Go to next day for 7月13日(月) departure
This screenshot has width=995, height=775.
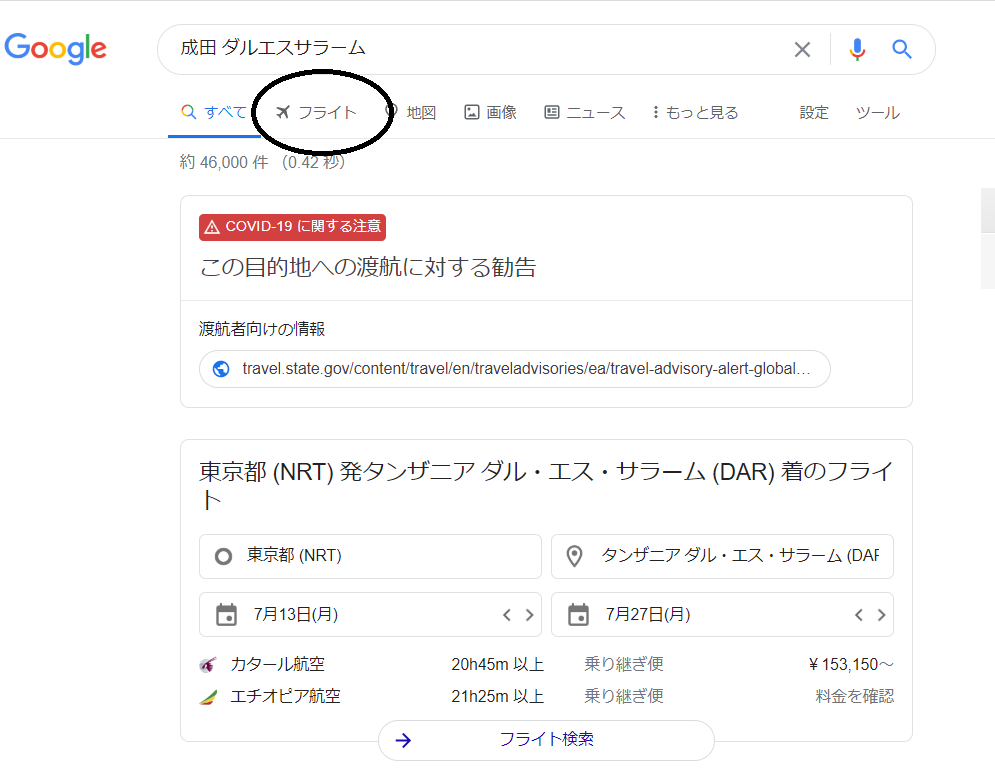(x=529, y=614)
